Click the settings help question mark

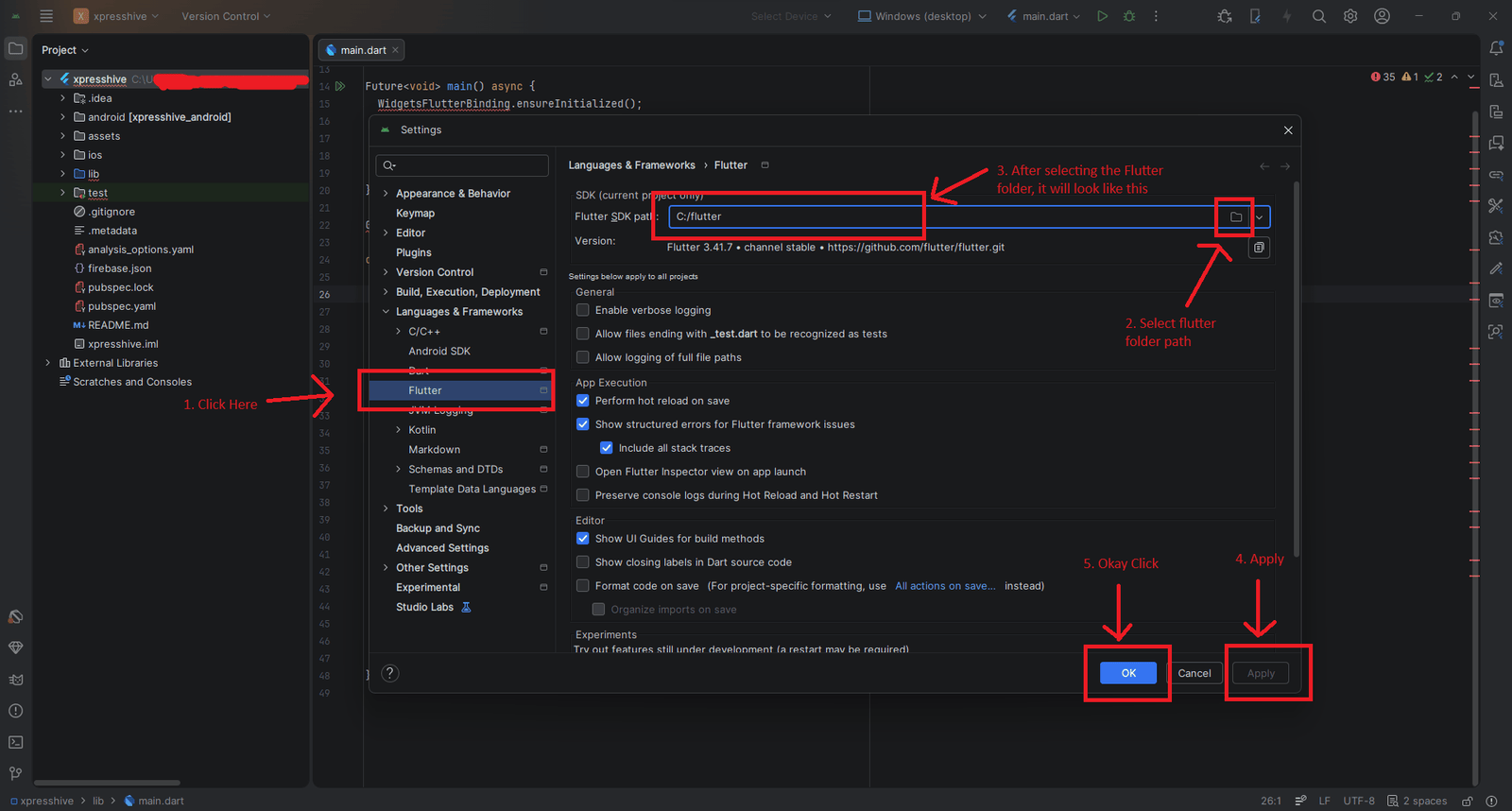[x=390, y=673]
